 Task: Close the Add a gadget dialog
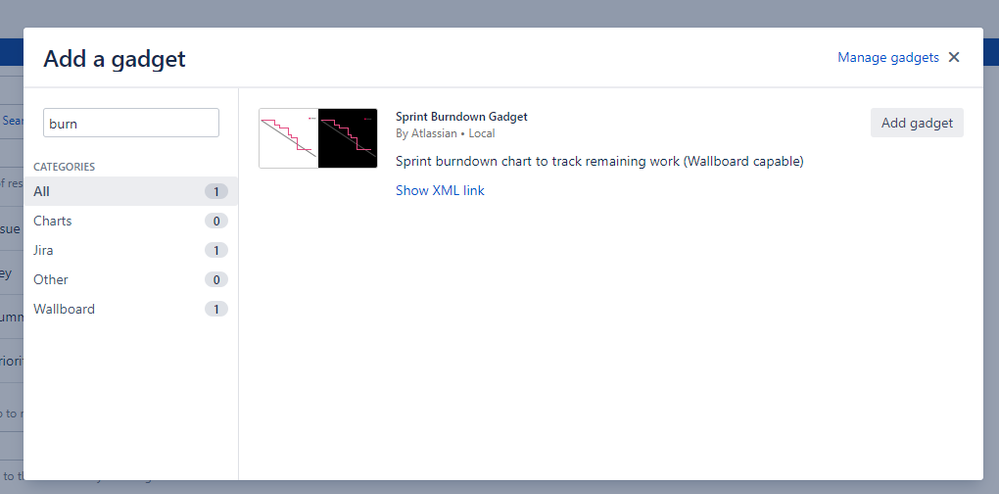point(954,57)
